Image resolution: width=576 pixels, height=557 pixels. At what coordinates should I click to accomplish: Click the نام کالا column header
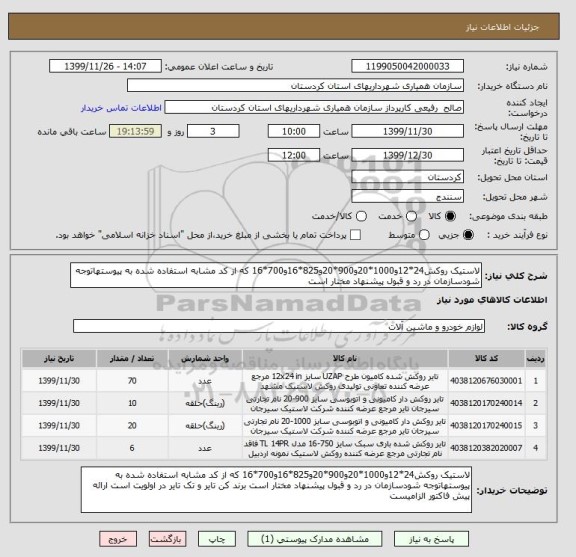[345, 358]
